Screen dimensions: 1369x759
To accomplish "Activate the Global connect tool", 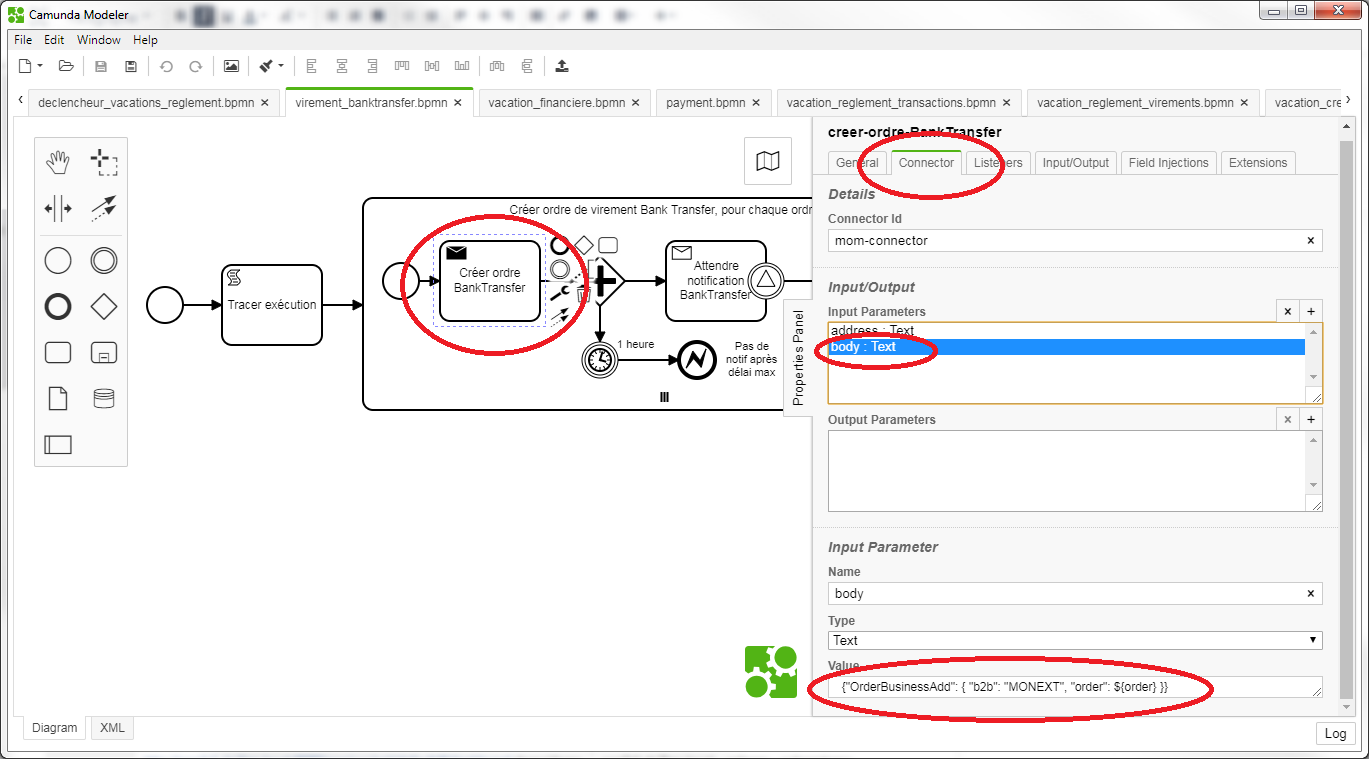I will click(103, 208).
